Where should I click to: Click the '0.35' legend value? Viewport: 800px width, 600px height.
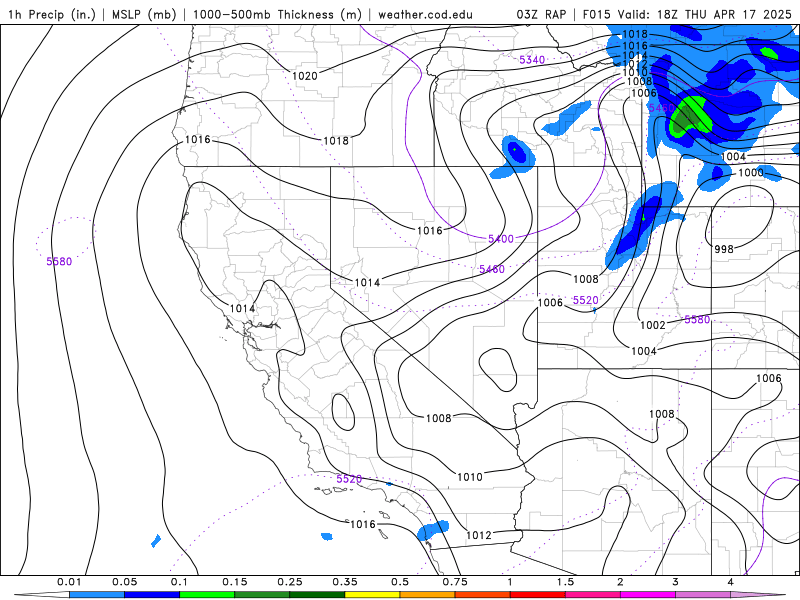(x=345, y=582)
